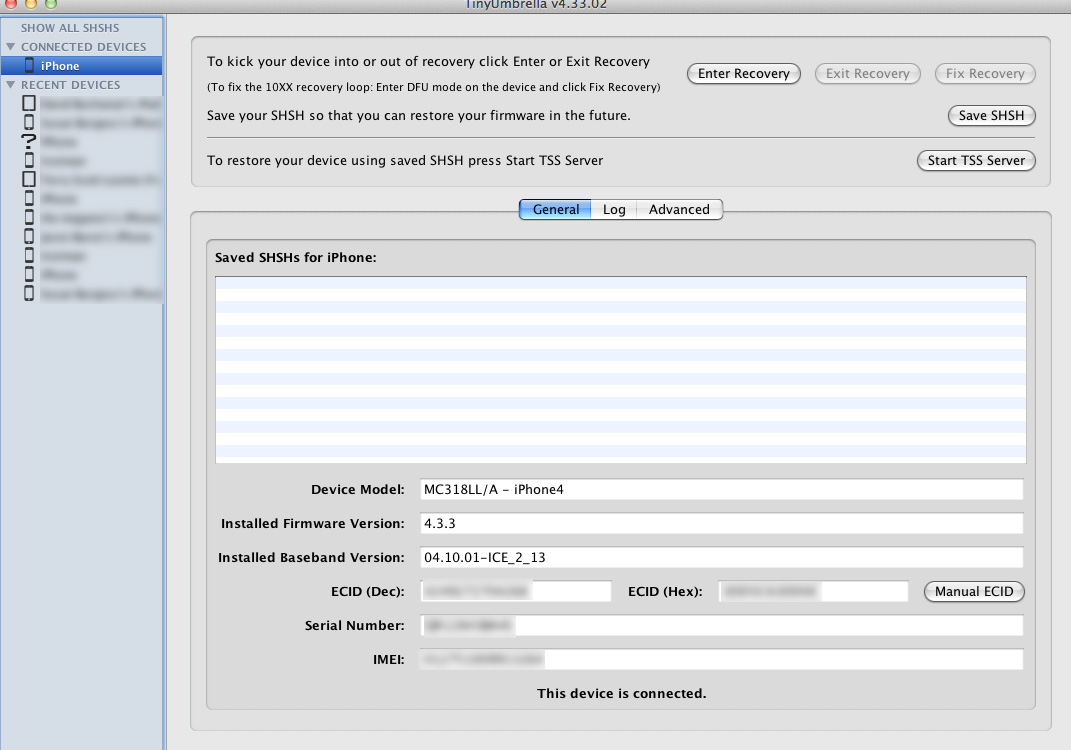Click the ECID (Dec) field
The height and width of the screenshot is (750, 1071).
(515, 592)
